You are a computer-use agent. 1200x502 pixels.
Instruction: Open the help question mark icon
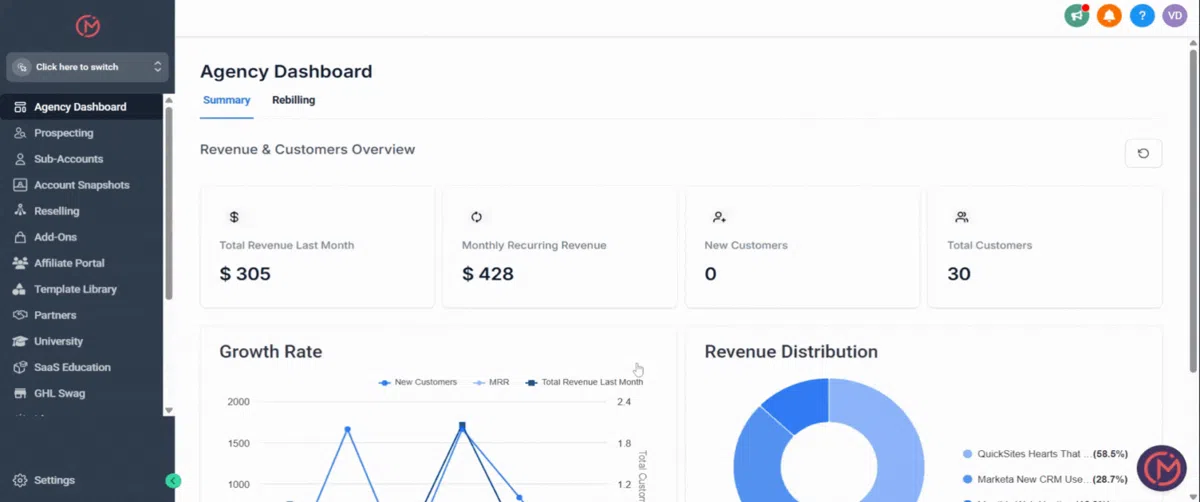click(x=1142, y=16)
